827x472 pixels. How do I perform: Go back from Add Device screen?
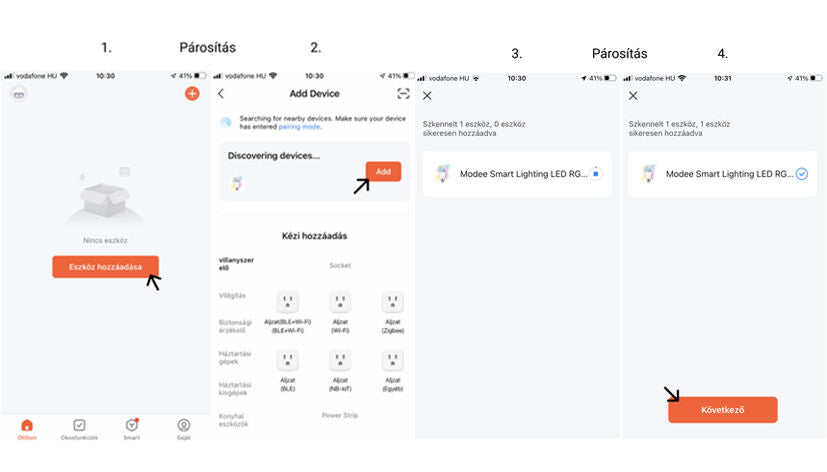pyautogui.click(x=221, y=93)
